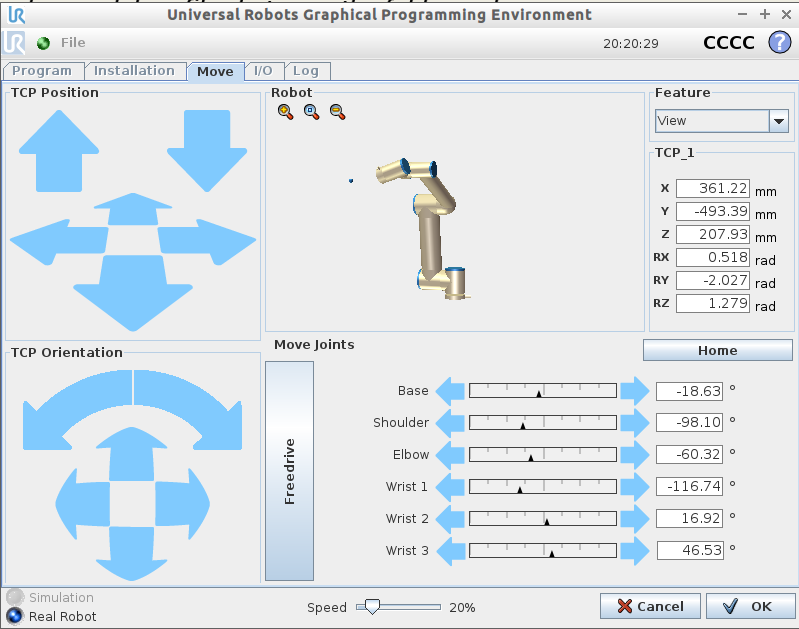Edit the TCP Z value field 207.93
The height and width of the screenshot is (629, 799).
(713, 234)
